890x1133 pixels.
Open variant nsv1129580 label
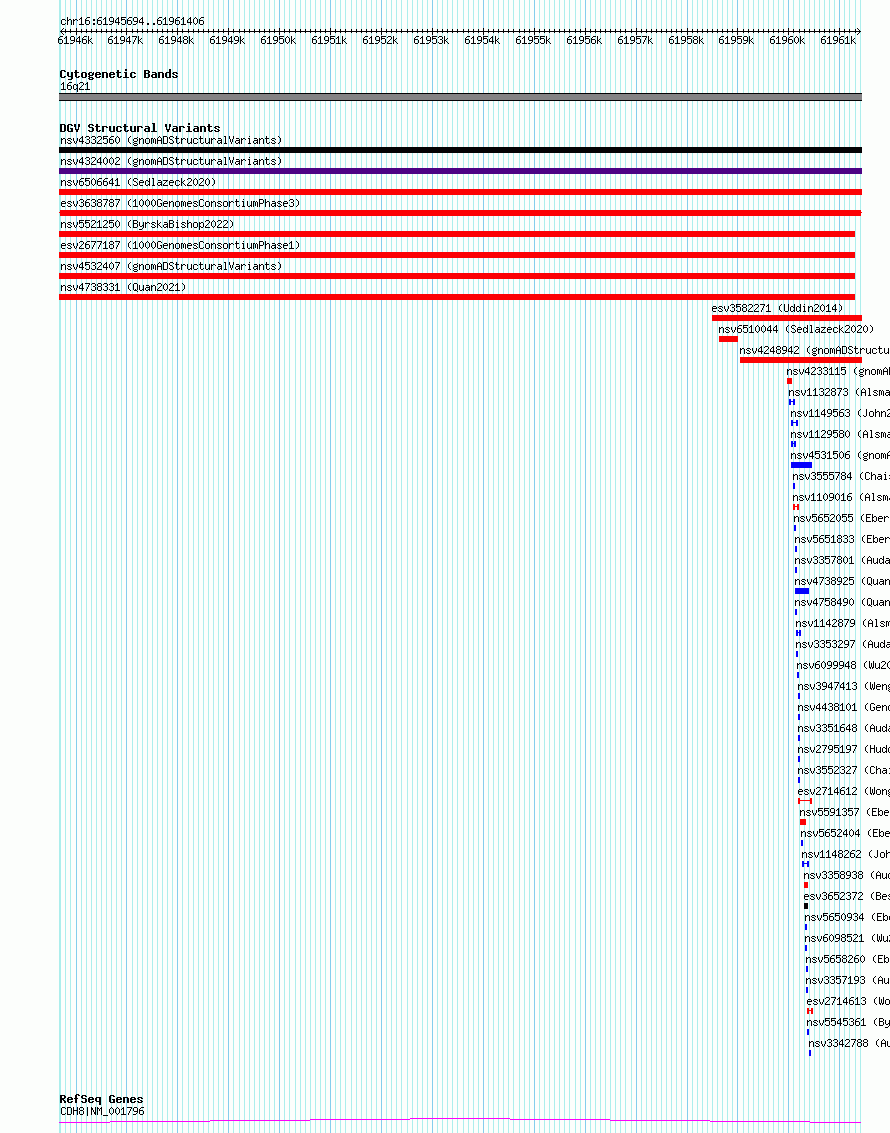click(840, 434)
